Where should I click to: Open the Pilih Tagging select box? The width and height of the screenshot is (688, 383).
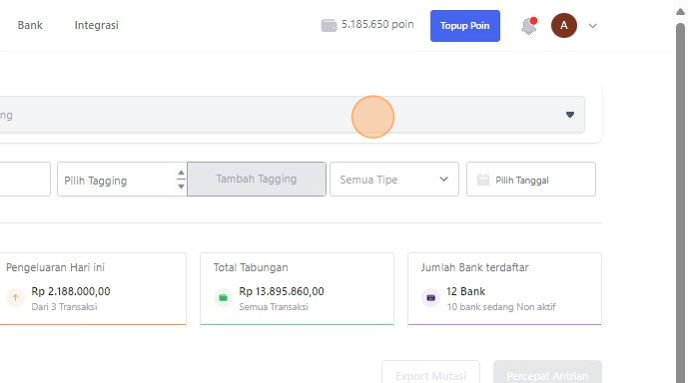tap(122, 179)
